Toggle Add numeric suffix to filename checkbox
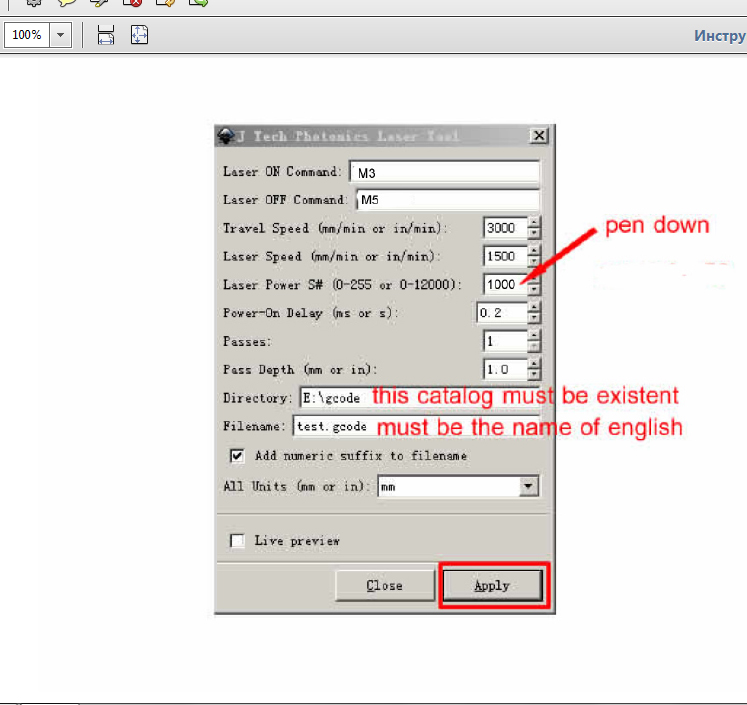 tap(237, 456)
